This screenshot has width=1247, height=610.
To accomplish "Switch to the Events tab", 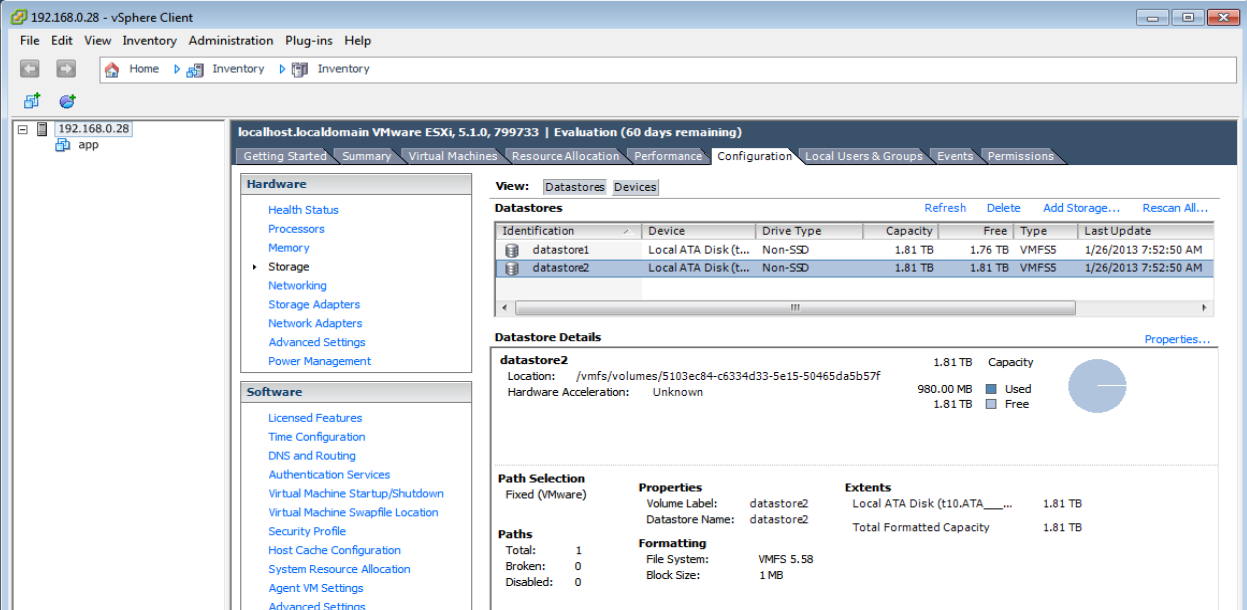I will pyautogui.click(x=955, y=156).
